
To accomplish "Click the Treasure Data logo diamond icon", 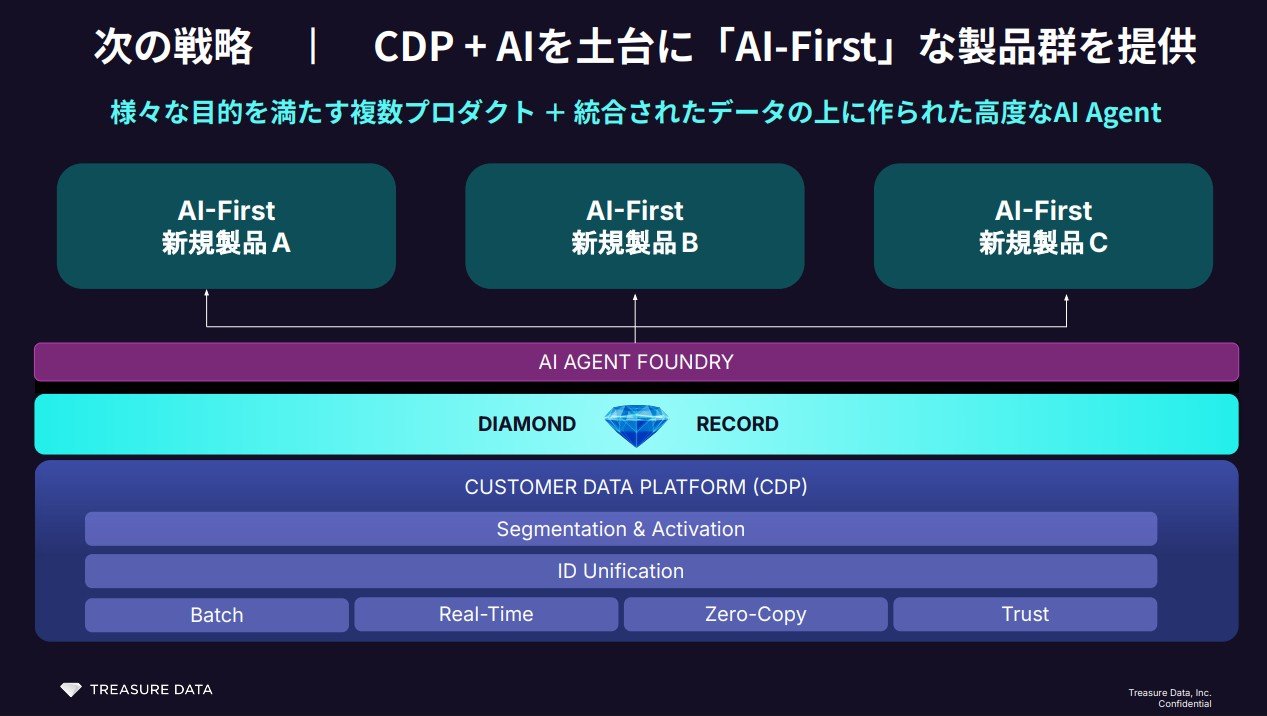I will [x=70, y=690].
